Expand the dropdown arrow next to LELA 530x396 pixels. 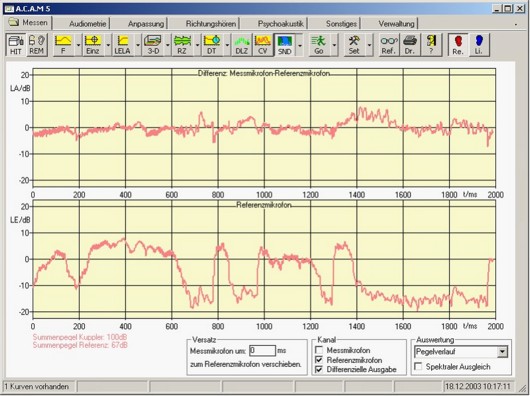pos(138,45)
